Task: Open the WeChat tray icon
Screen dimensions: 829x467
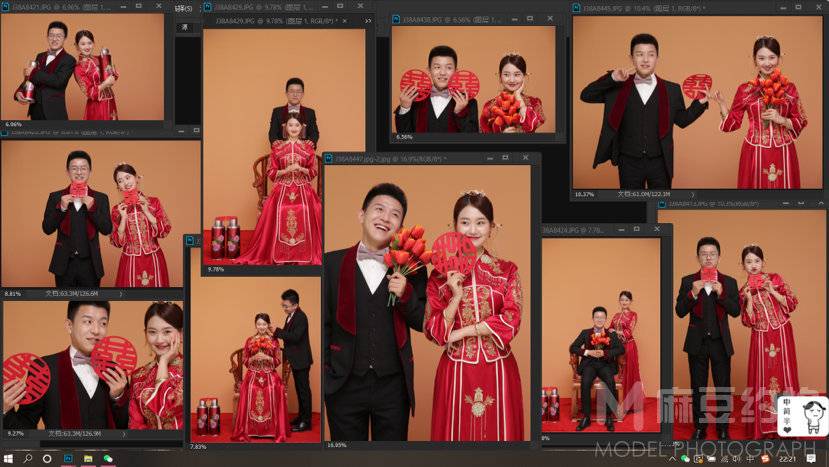Action: [685, 459]
